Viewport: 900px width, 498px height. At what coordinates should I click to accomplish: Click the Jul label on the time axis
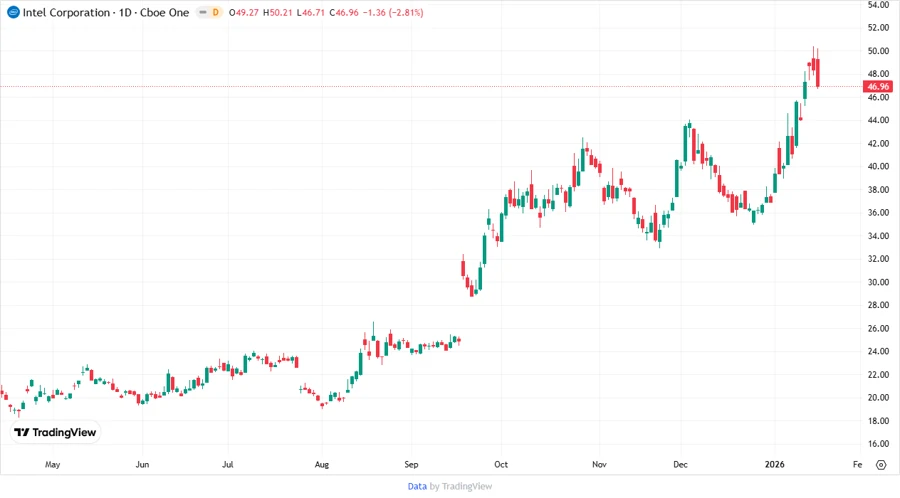pyautogui.click(x=228, y=465)
